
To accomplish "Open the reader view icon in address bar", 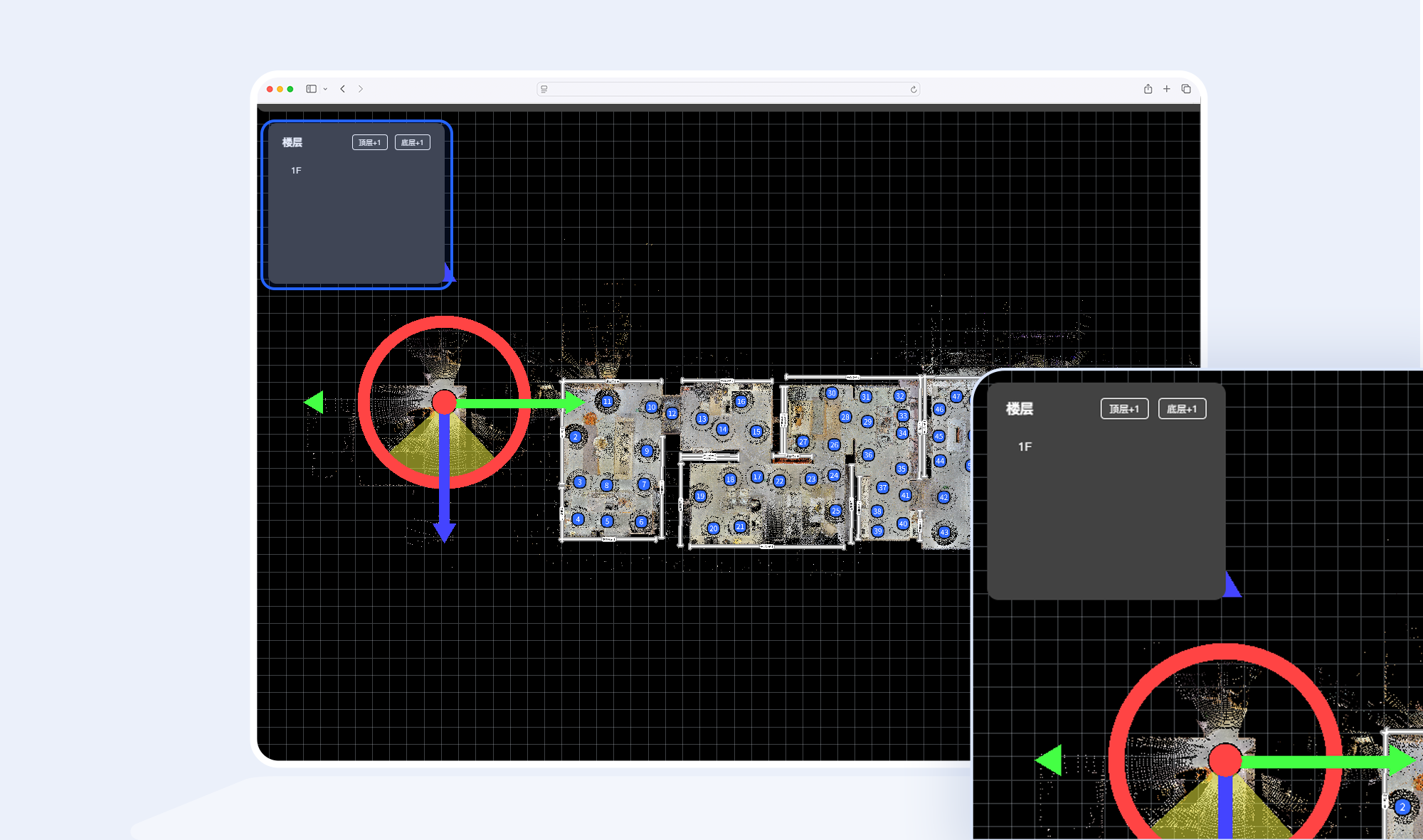I will click(544, 89).
